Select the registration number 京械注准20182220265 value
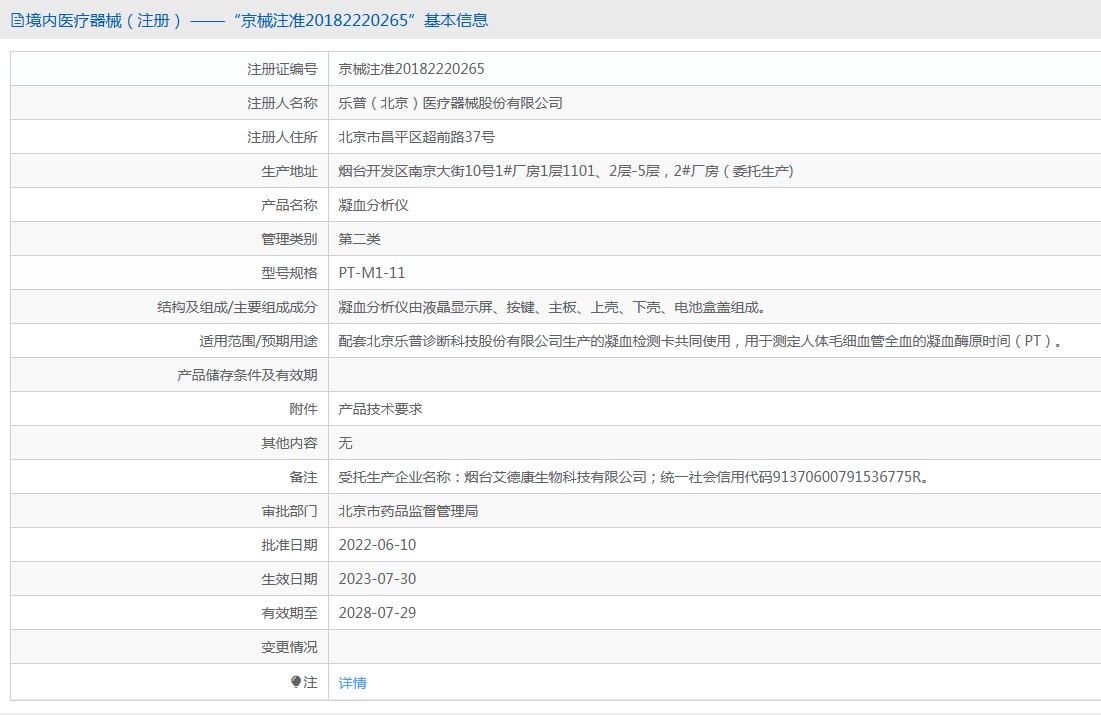The width and height of the screenshot is (1101, 715). [411, 69]
